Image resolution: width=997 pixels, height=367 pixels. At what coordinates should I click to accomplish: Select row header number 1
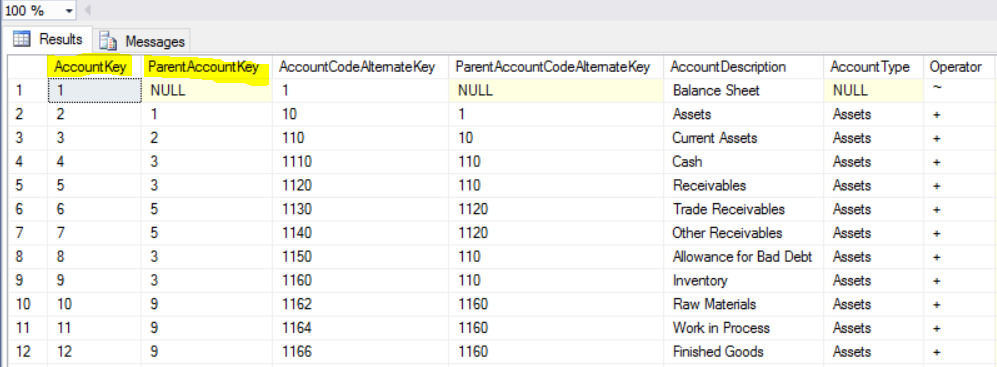27,90
